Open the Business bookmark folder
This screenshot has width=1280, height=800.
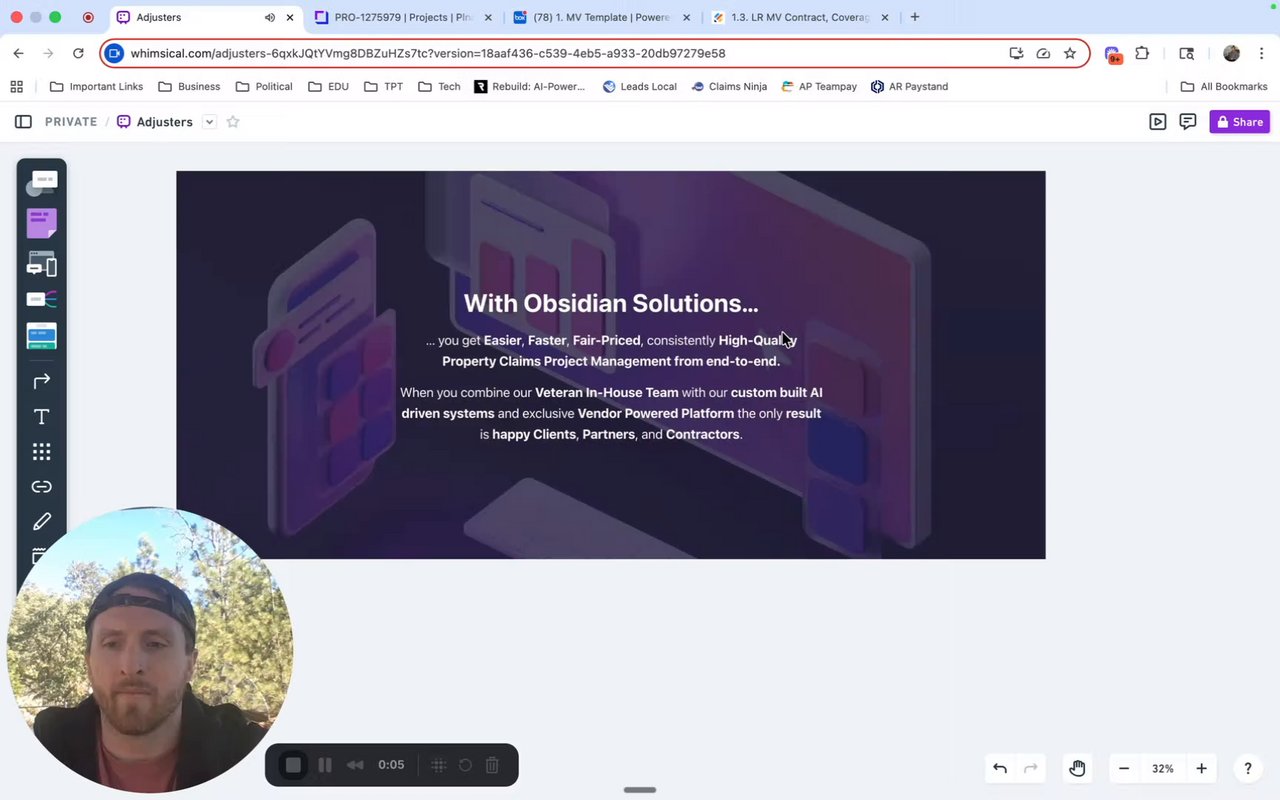point(189,86)
